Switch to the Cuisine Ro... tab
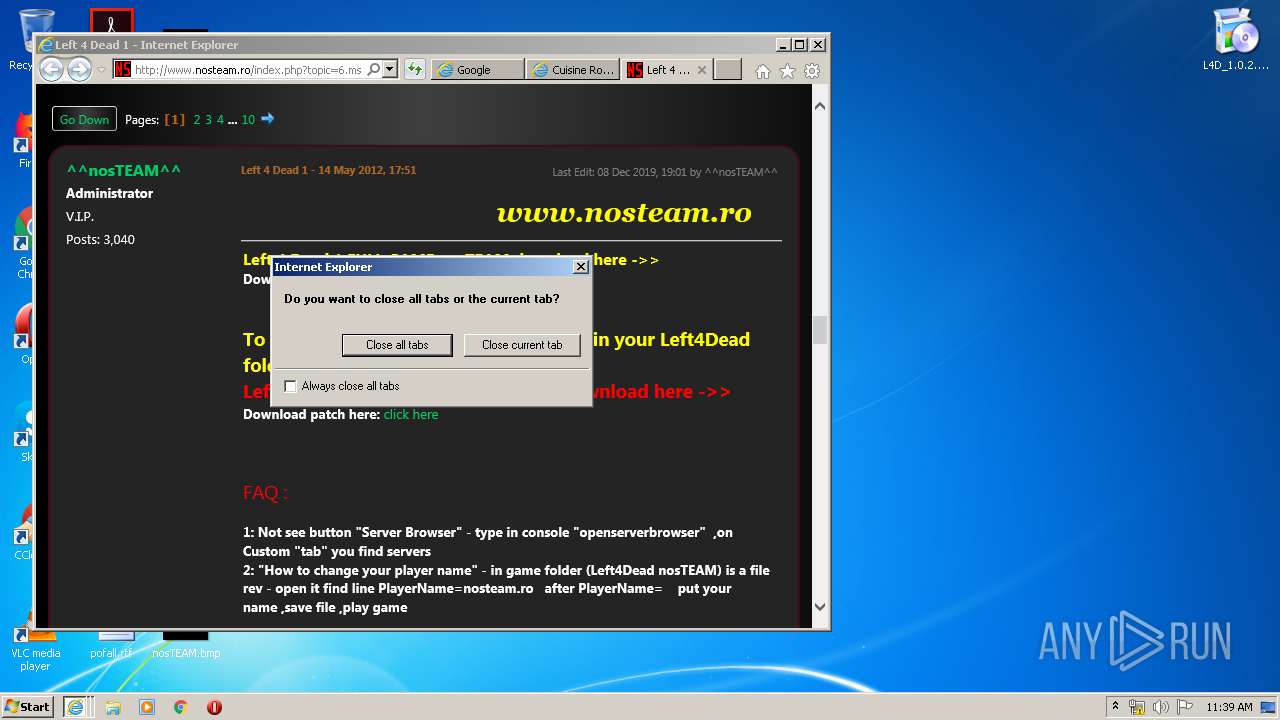 pyautogui.click(x=574, y=70)
